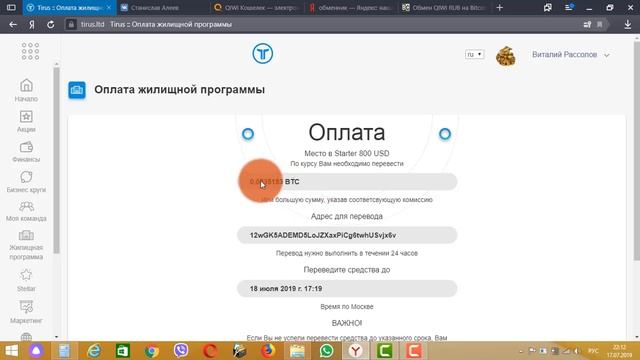The width and height of the screenshot is (640, 360).
Task: Reload the page with refresh icon
Action: [51, 24]
